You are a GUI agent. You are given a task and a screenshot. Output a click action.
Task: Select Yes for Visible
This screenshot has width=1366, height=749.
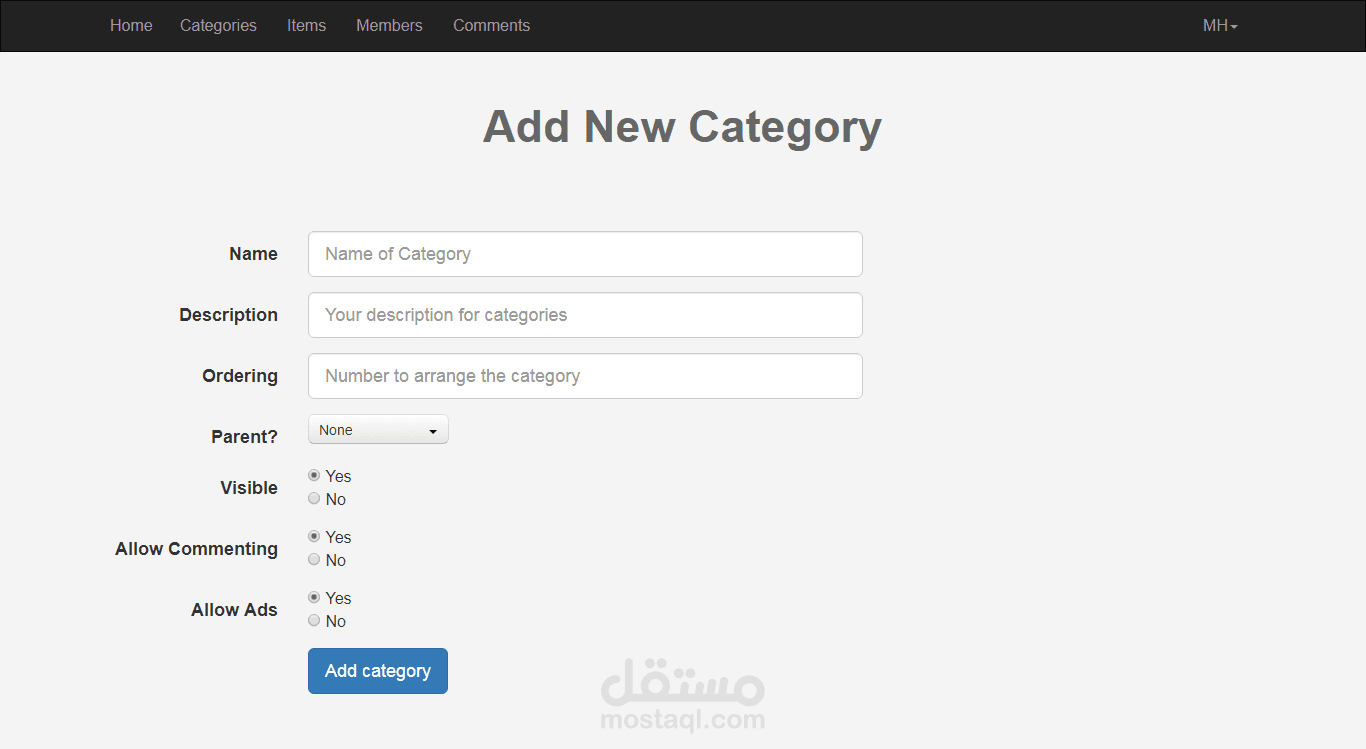pos(314,476)
